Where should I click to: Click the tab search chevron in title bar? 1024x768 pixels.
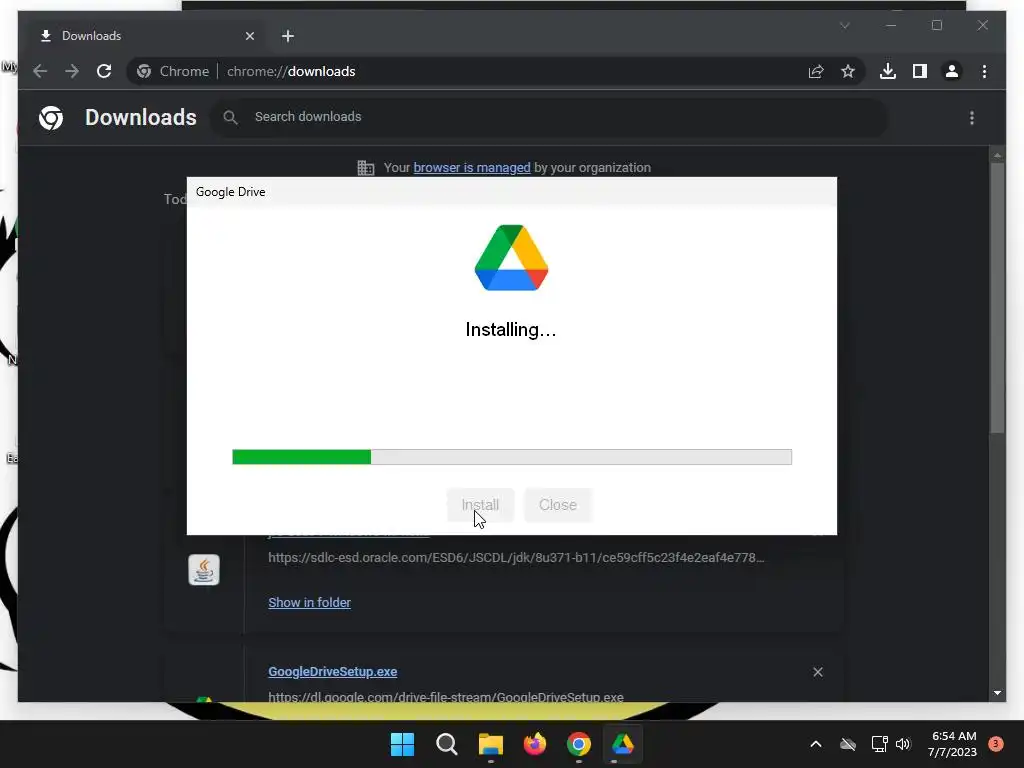(x=844, y=25)
